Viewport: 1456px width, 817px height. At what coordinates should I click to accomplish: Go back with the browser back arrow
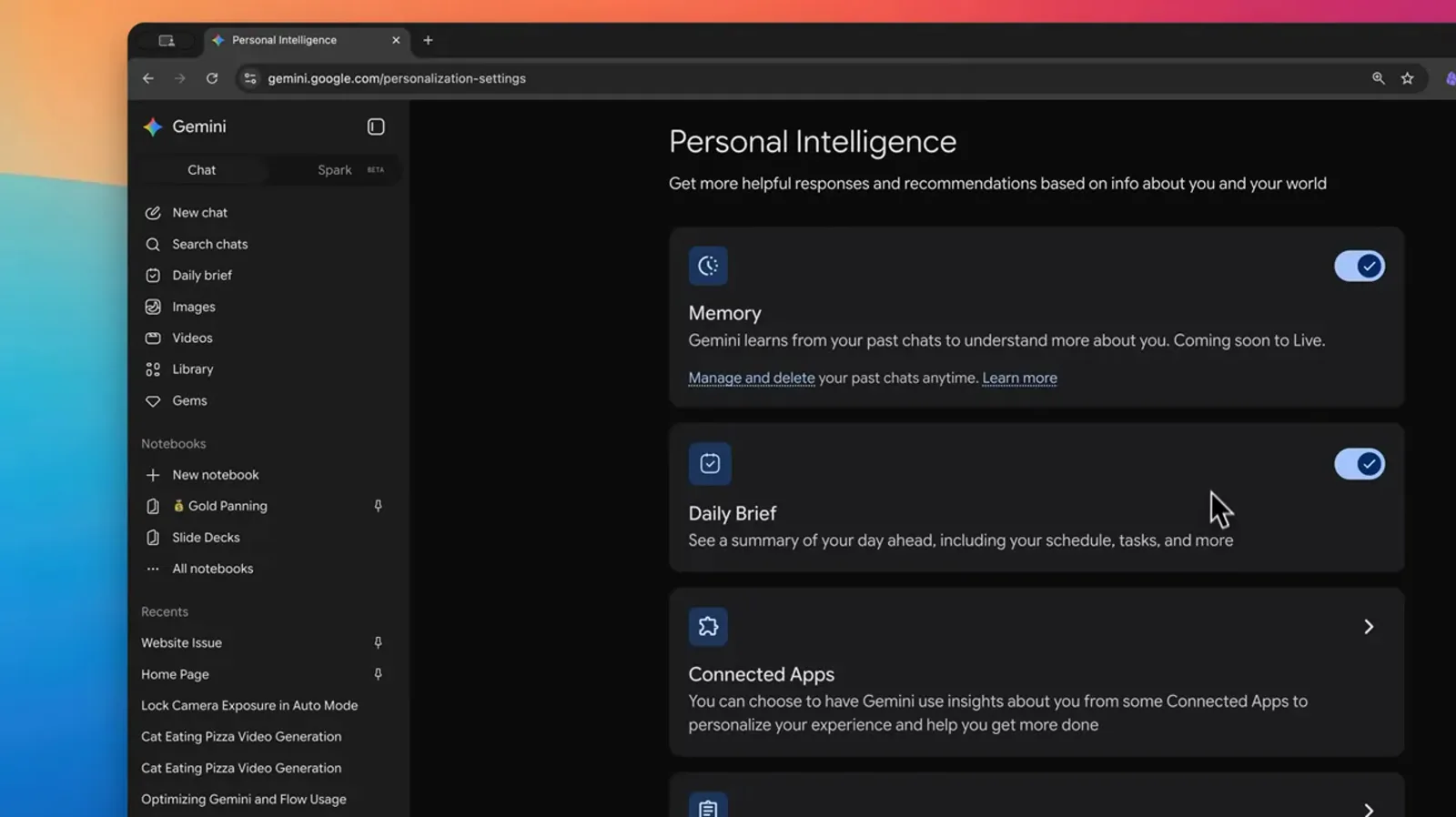148,78
